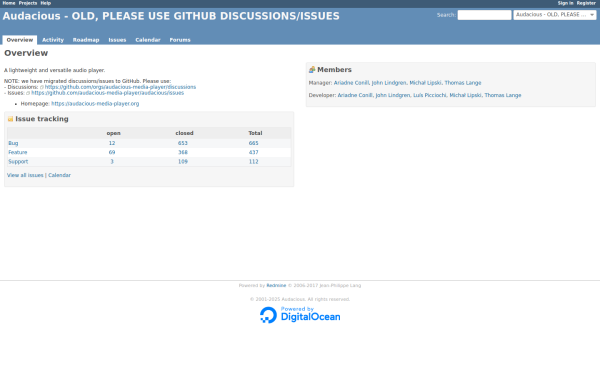Open the project jump dropdown
The height and width of the screenshot is (375, 600).
coord(554,15)
